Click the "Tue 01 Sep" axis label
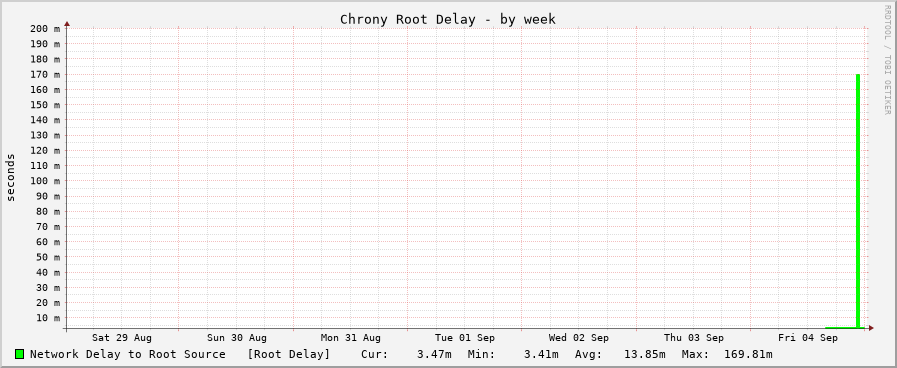 click(465, 338)
